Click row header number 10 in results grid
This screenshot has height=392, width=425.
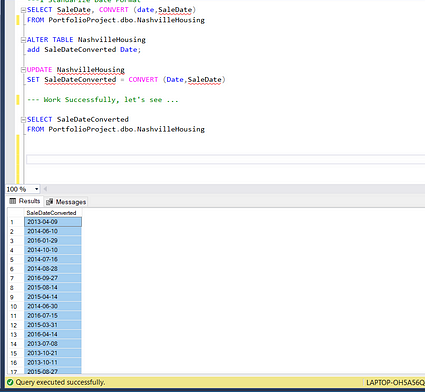(16, 306)
